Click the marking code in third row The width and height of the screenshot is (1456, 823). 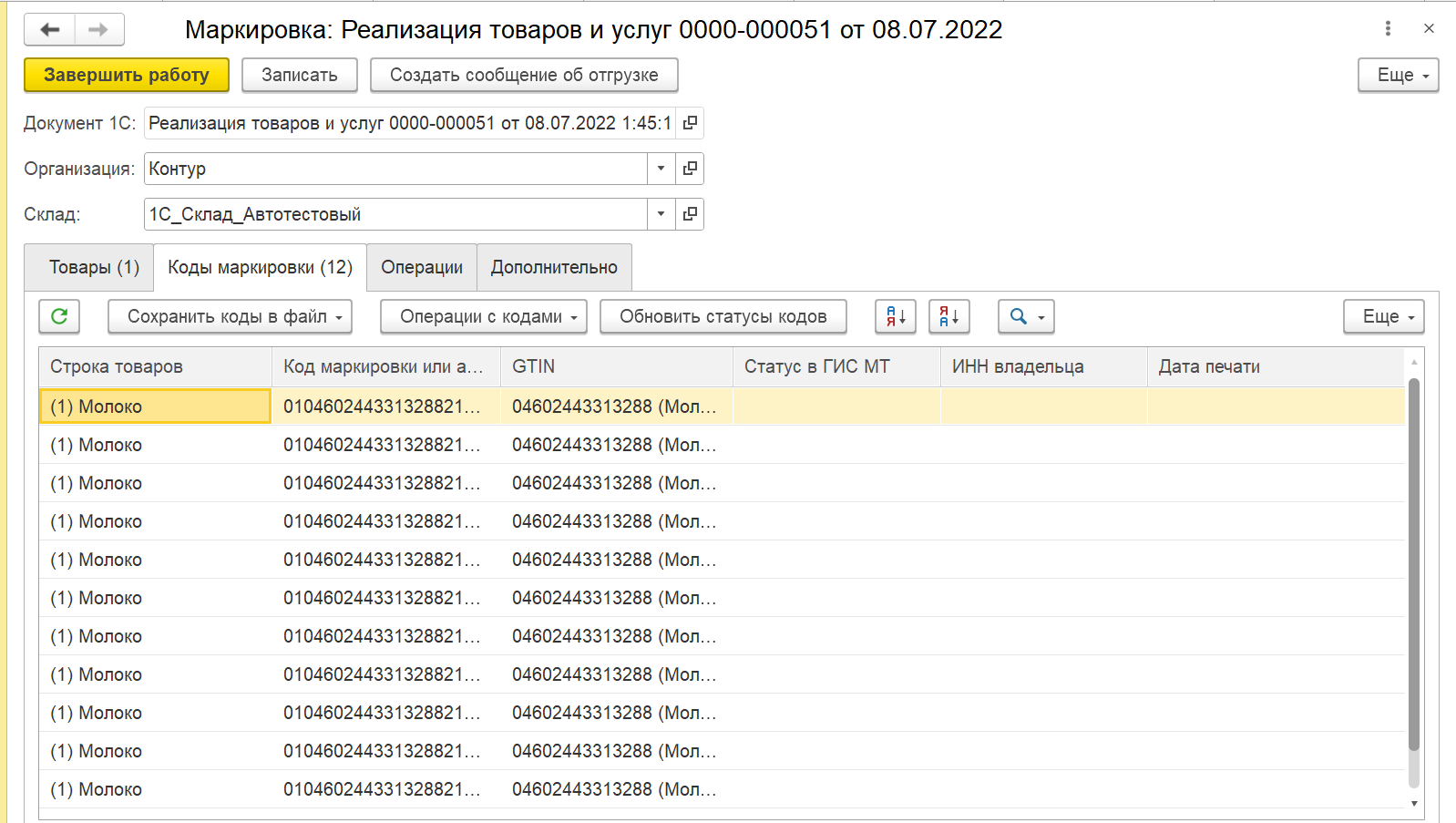[x=386, y=483]
